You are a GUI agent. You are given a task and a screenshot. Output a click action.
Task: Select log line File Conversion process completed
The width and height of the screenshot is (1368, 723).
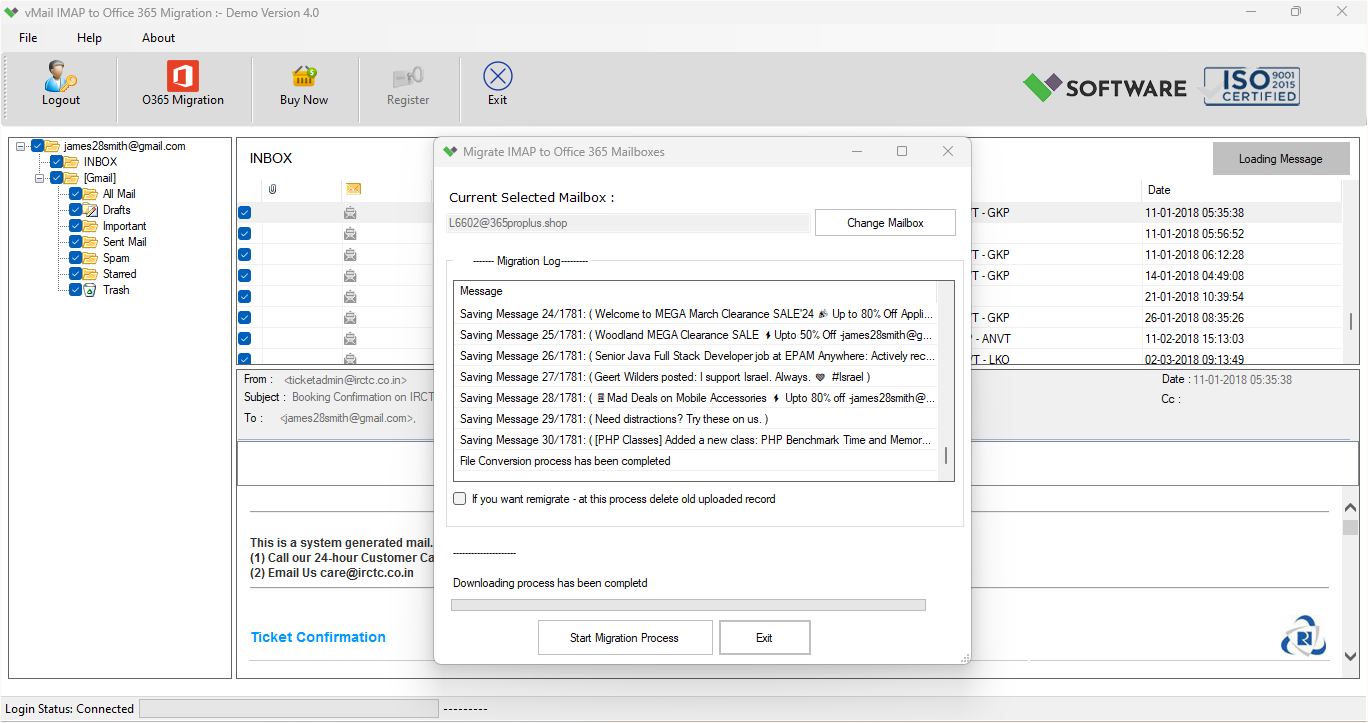pyautogui.click(x=697, y=461)
